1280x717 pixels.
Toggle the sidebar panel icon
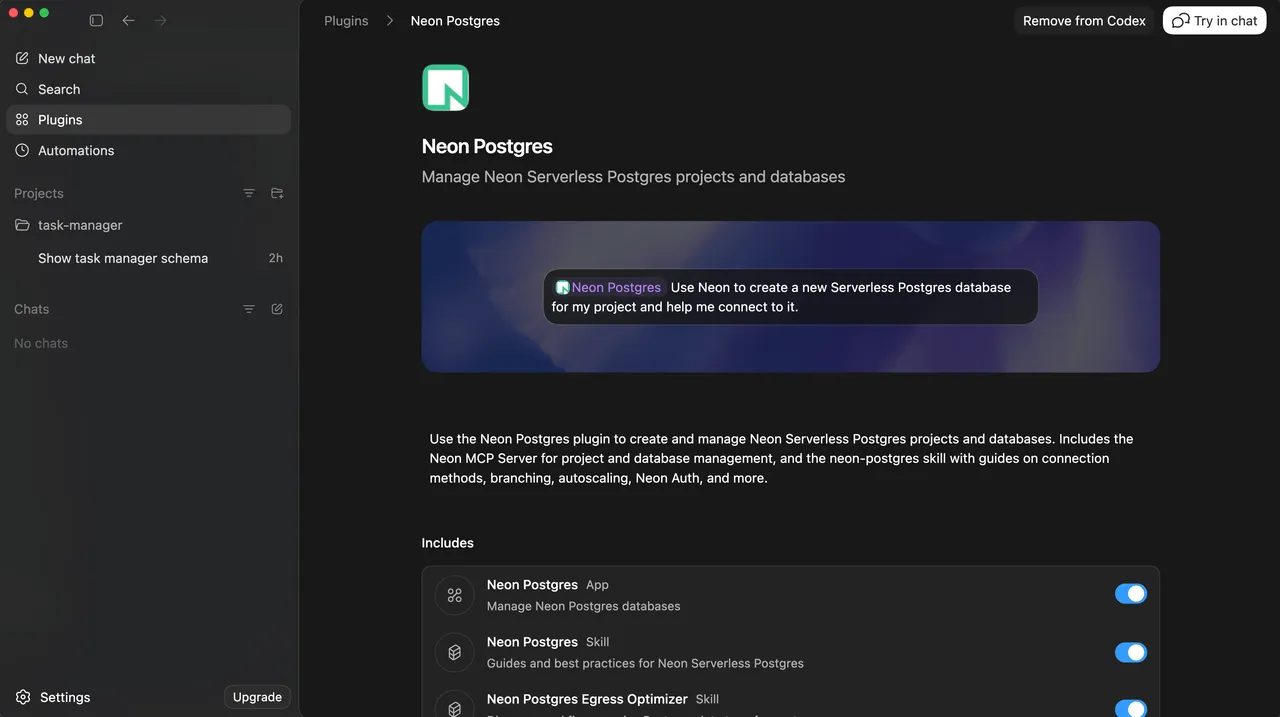96,20
